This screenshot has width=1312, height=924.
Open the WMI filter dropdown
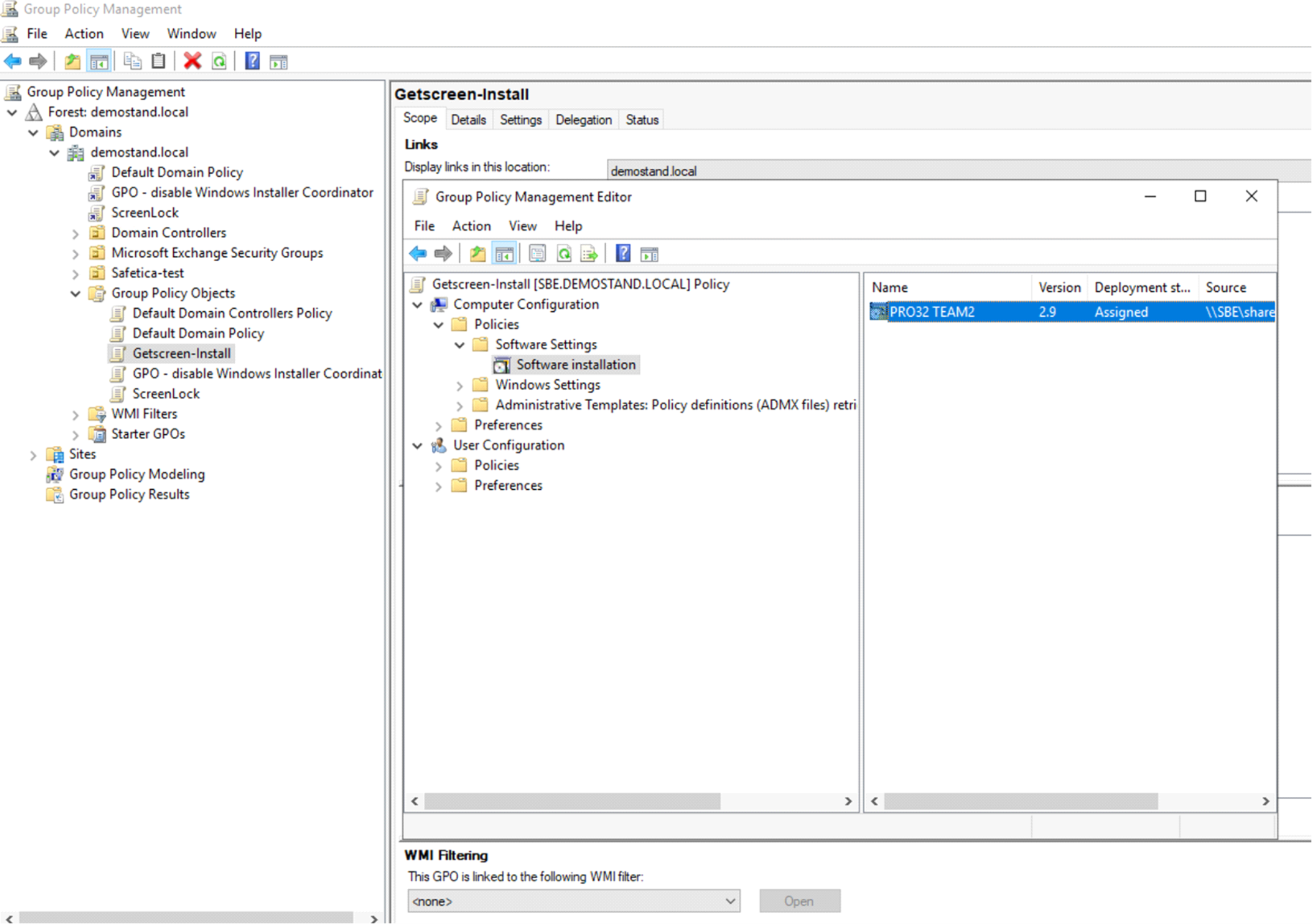[x=730, y=901]
